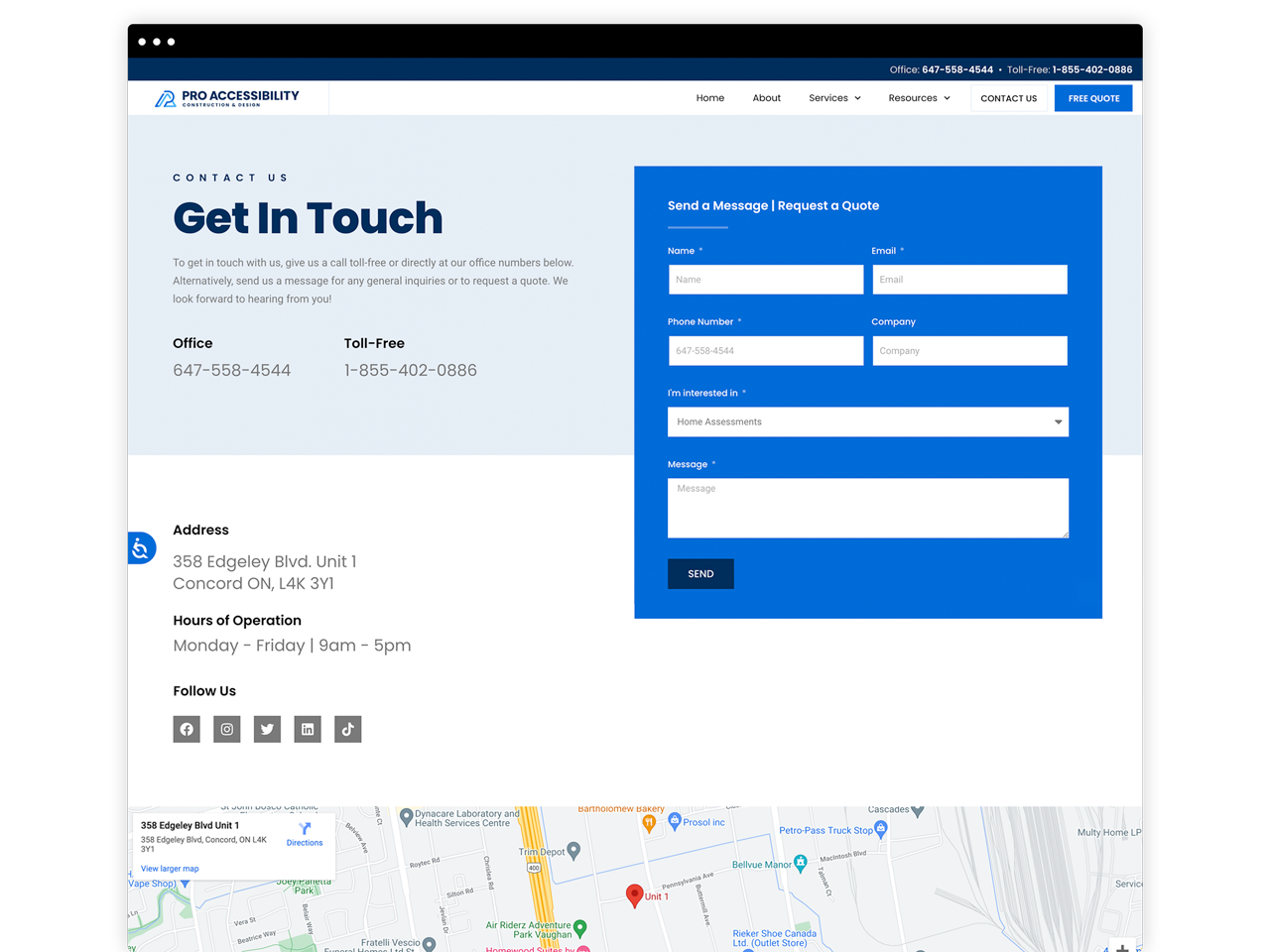Screen dimensions: 1270x952
Task: Click the Directions link on map card
Action: pyautogui.click(x=305, y=843)
